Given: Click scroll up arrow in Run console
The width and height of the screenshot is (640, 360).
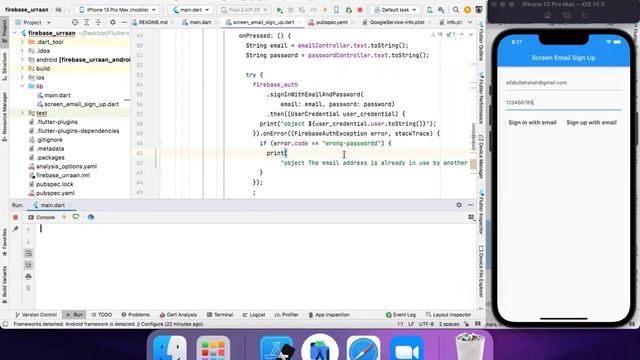Looking at the screenshot, I should [28, 230].
